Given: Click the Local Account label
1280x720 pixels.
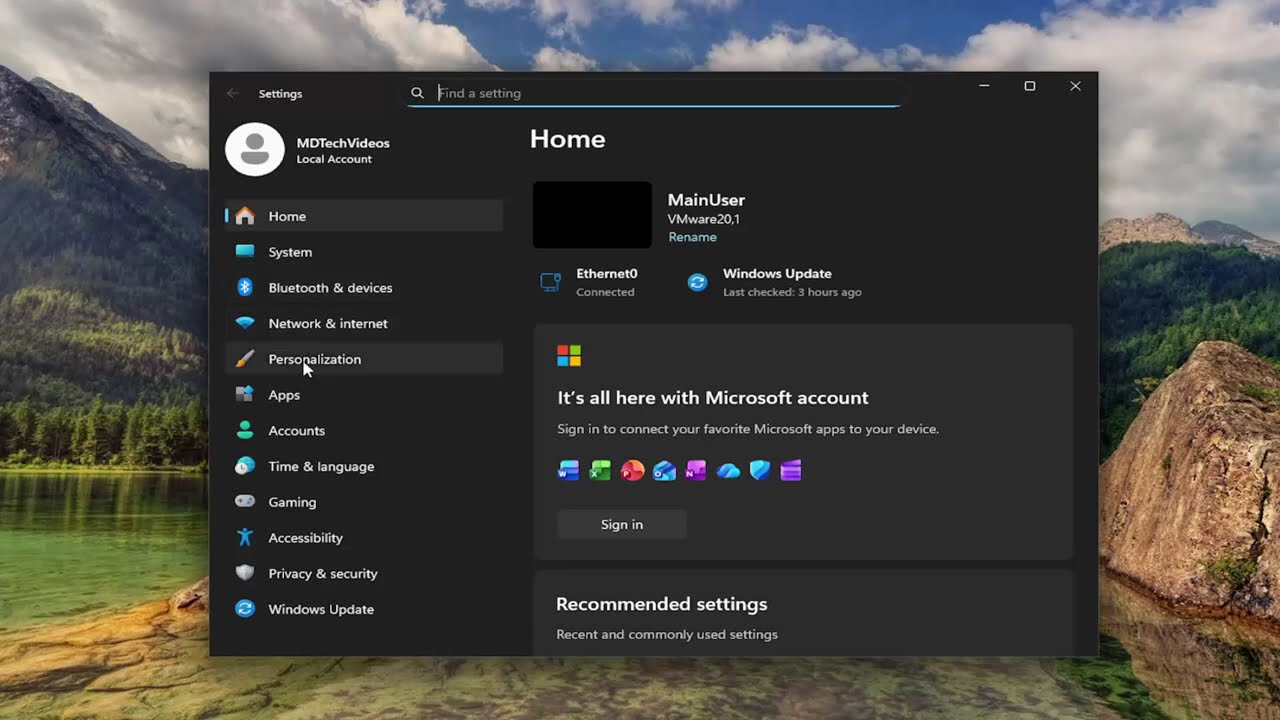Looking at the screenshot, I should [x=334, y=159].
